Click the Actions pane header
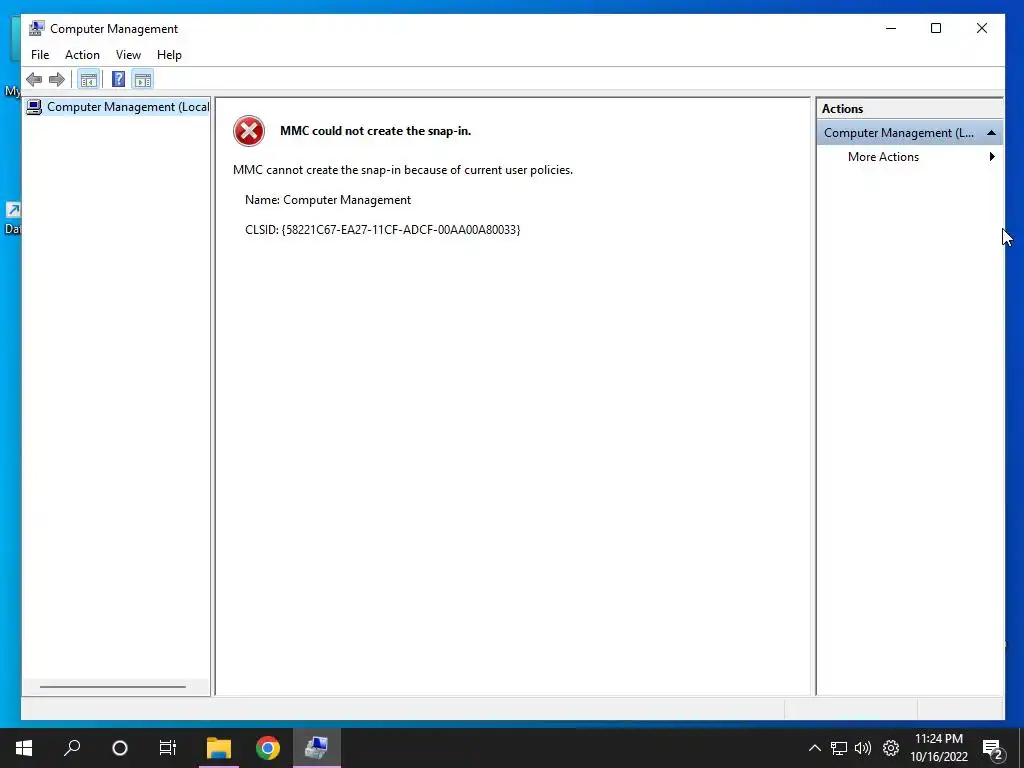Viewport: 1024px width, 768px height. pyautogui.click(x=910, y=109)
